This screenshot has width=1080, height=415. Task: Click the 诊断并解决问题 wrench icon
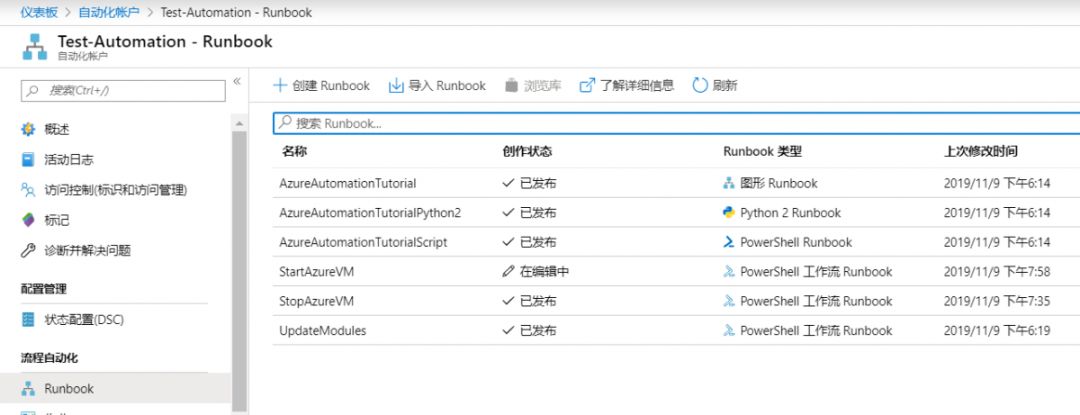coord(28,251)
